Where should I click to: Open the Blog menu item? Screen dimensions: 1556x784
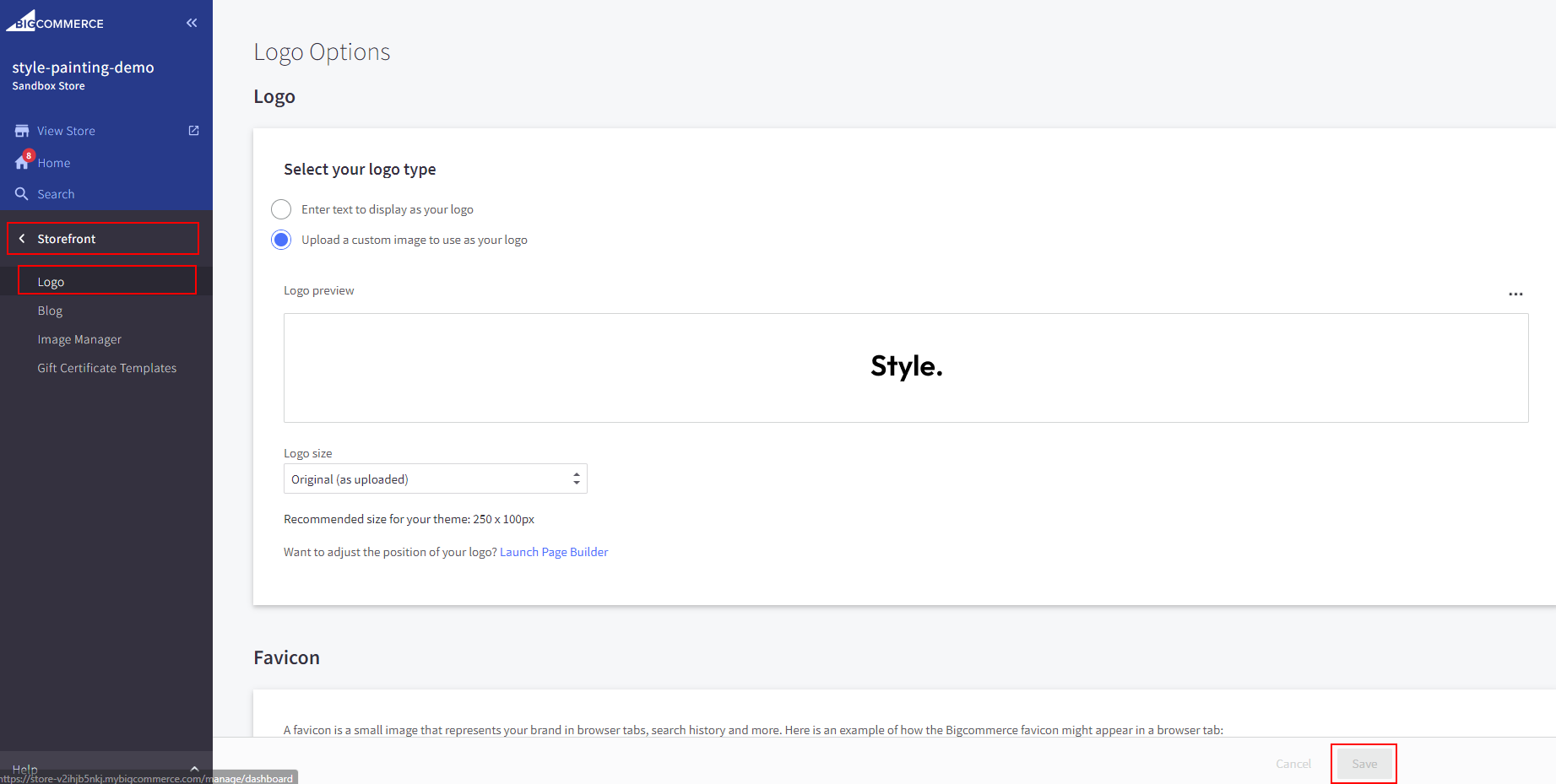pyautogui.click(x=50, y=311)
